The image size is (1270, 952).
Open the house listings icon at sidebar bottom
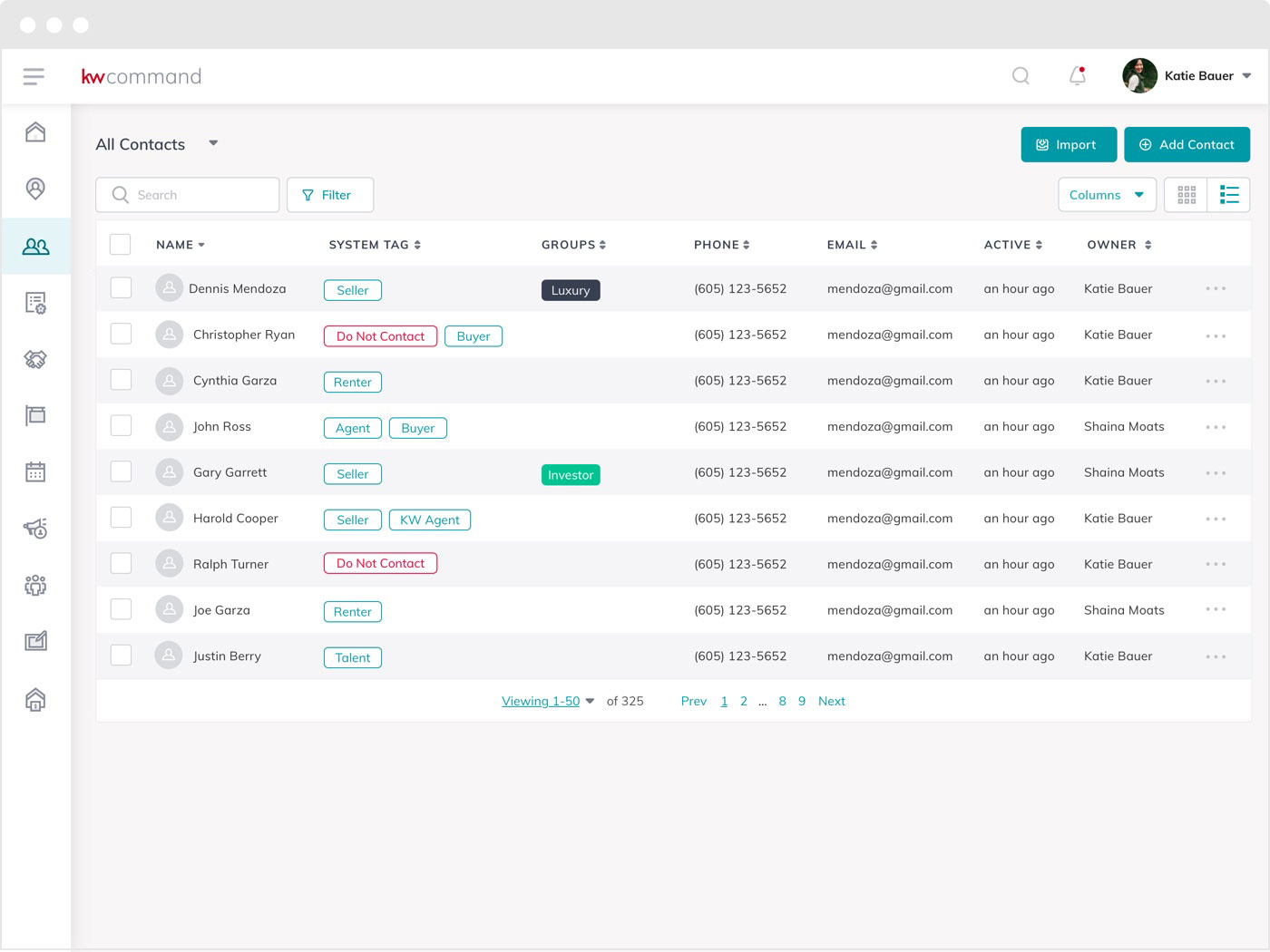pyautogui.click(x=35, y=699)
